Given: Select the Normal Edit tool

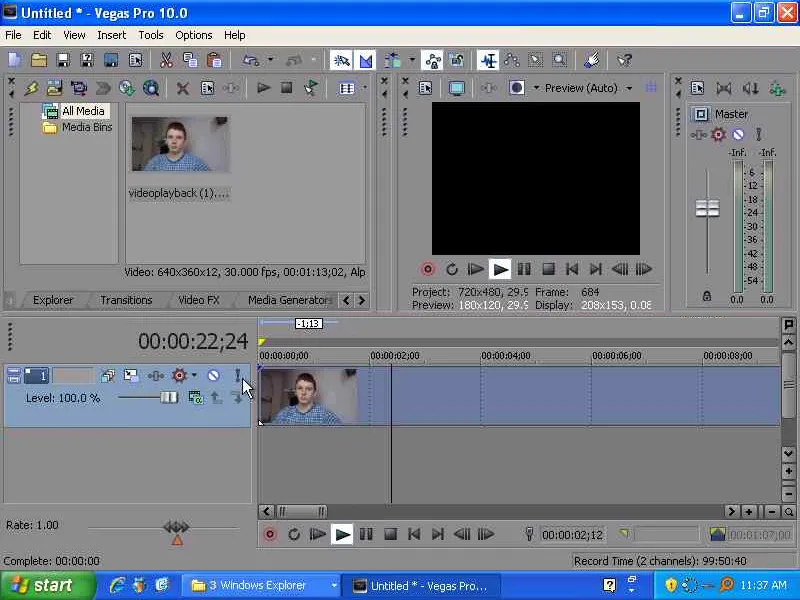Looking at the screenshot, I should tap(488, 60).
